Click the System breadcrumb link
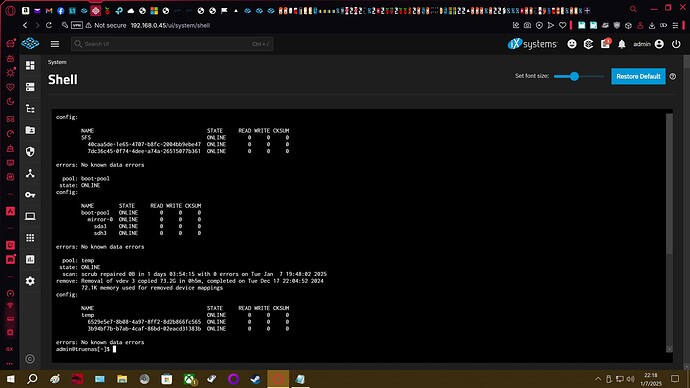 coord(57,62)
